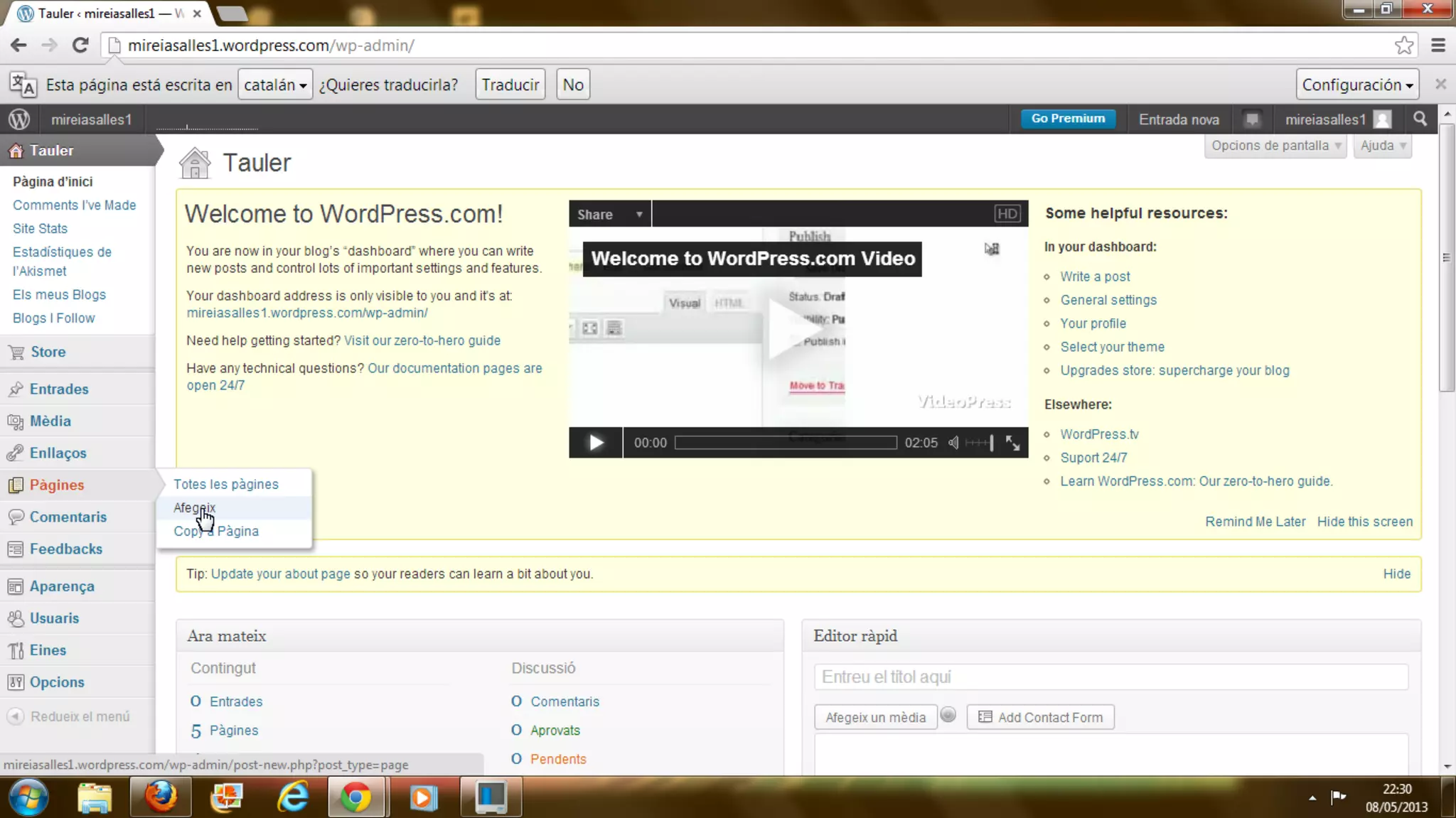Click the Feedbacks icon in sidebar
Image resolution: width=1456 pixels, height=818 pixels.
pyautogui.click(x=16, y=549)
